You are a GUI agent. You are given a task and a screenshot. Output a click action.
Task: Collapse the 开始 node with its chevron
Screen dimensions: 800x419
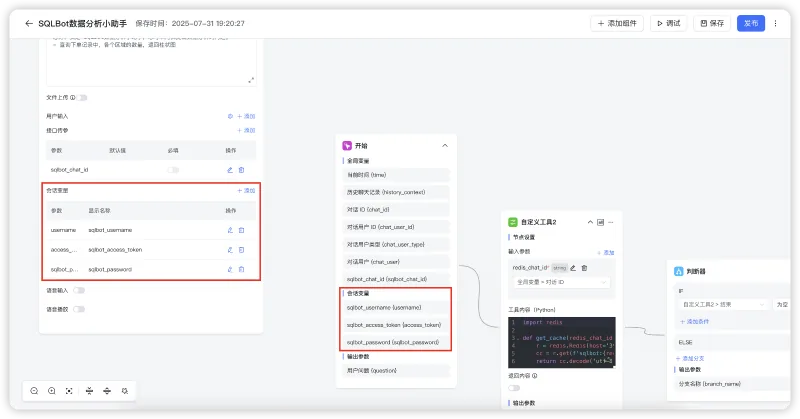click(x=445, y=145)
